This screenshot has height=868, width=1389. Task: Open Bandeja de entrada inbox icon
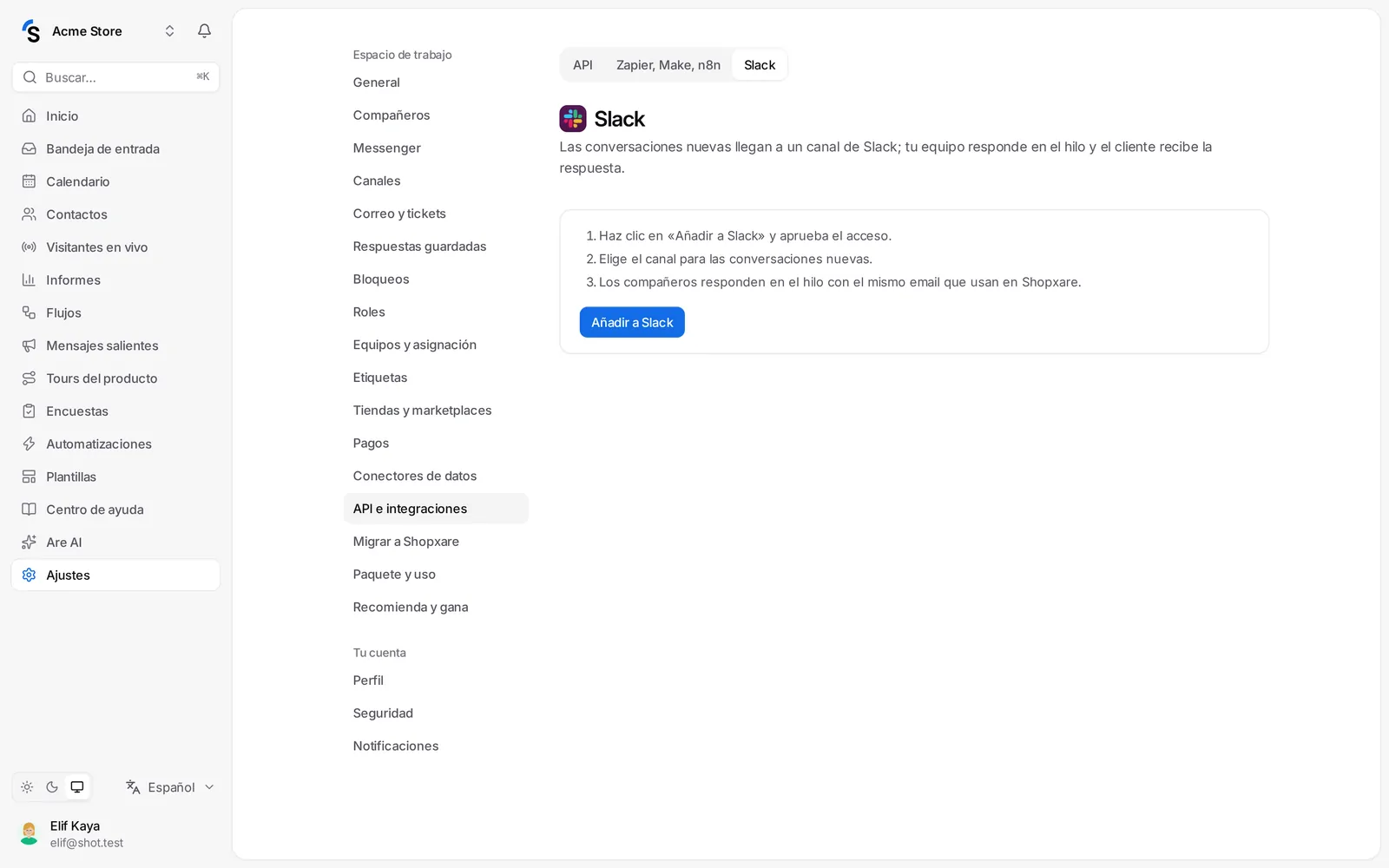point(29,148)
